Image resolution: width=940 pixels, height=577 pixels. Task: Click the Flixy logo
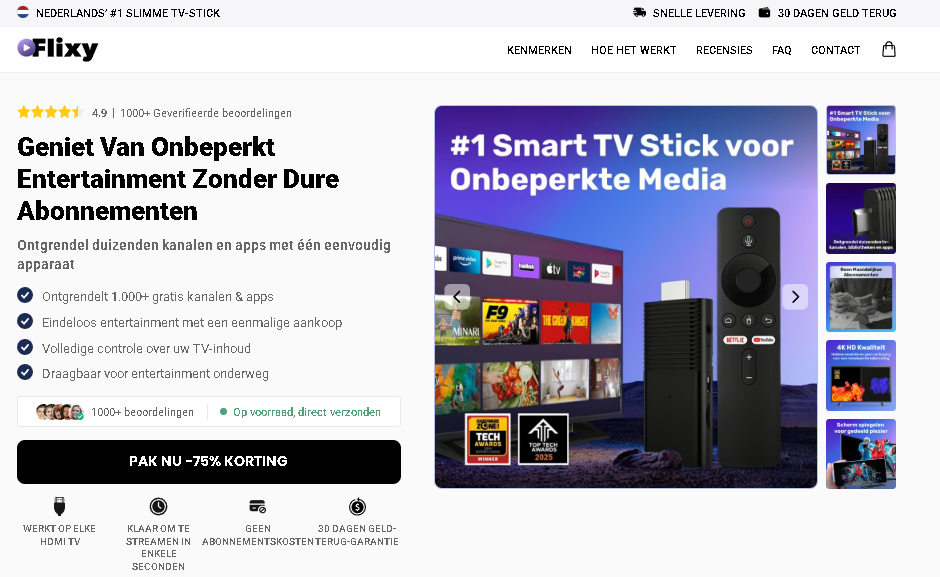pyautogui.click(x=58, y=49)
